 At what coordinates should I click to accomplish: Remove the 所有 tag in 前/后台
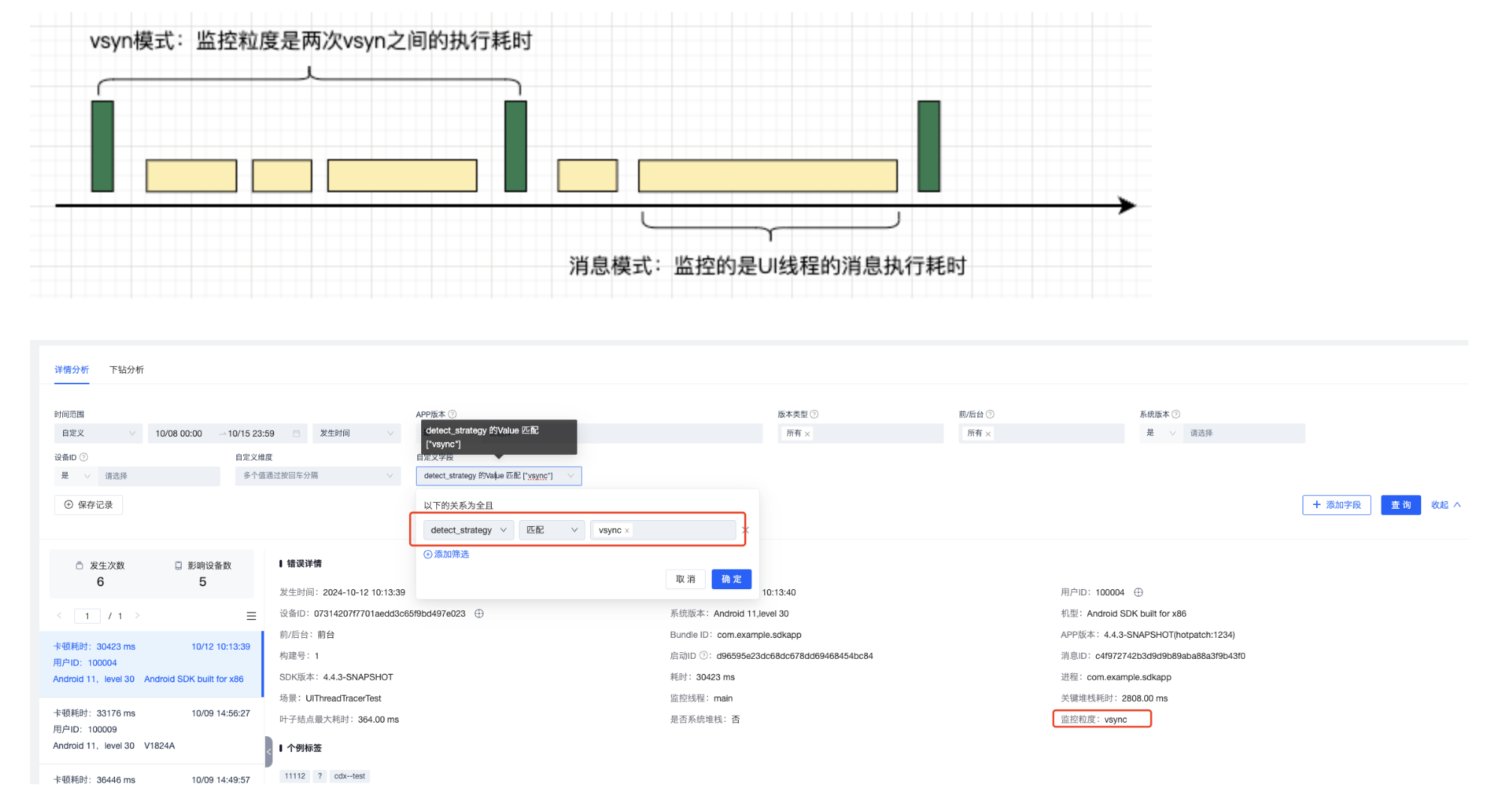point(988,434)
